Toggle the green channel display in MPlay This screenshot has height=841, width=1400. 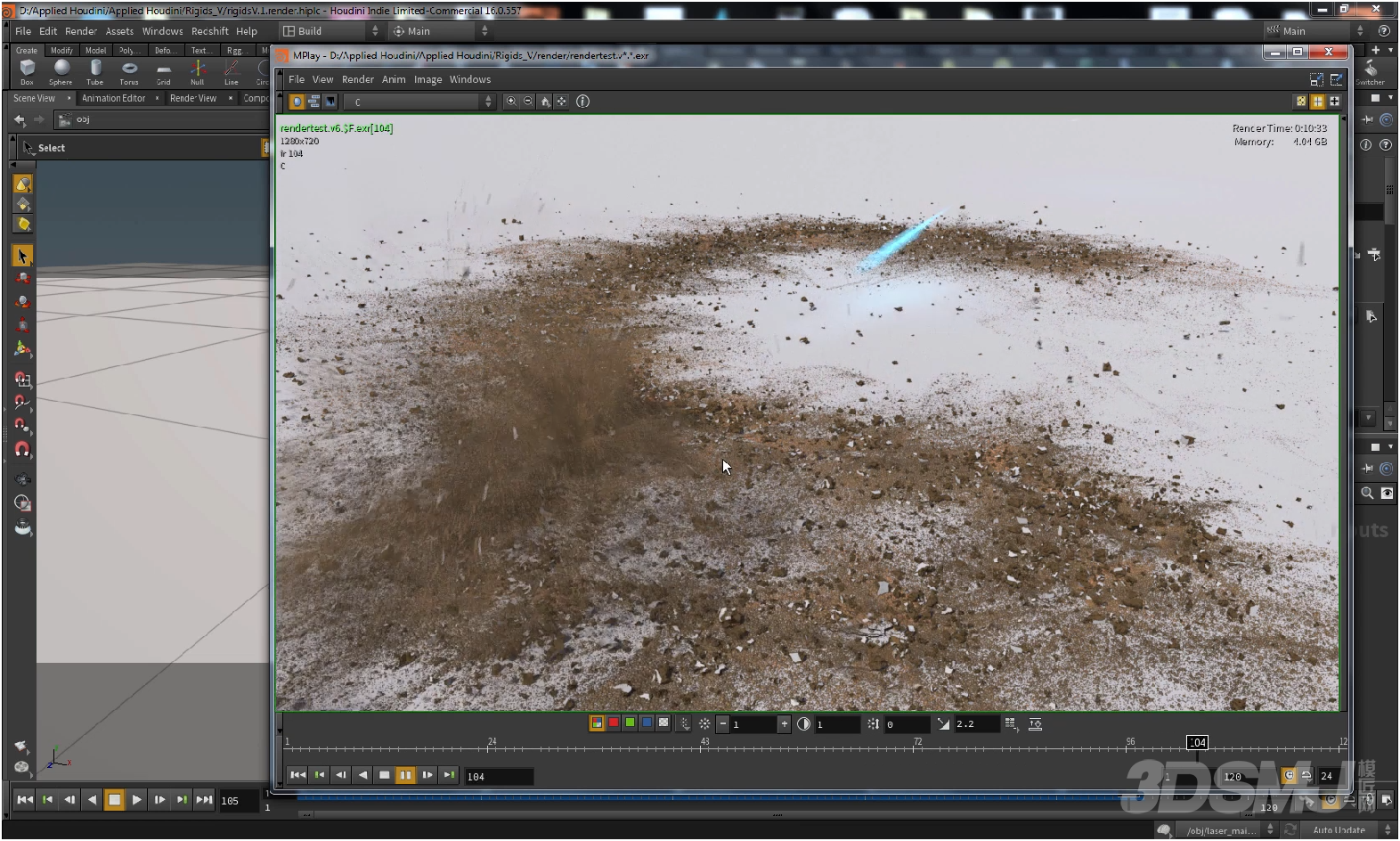tap(630, 723)
